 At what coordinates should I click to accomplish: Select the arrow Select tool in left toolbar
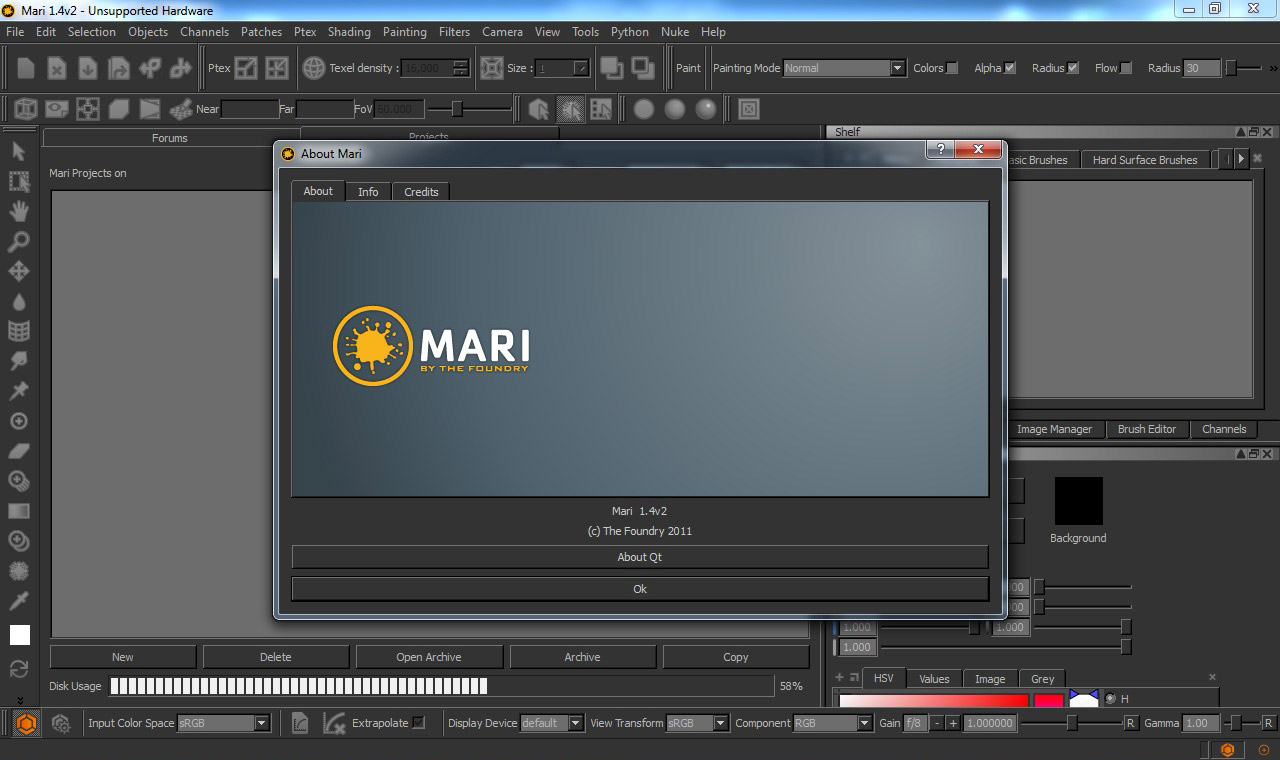[19, 151]
